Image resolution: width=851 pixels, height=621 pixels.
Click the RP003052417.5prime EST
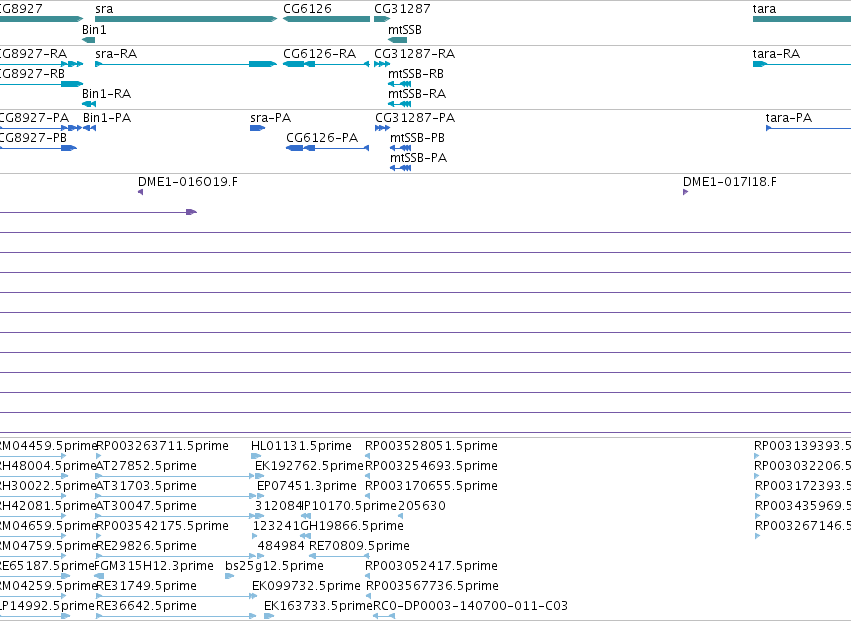point(367,576)
